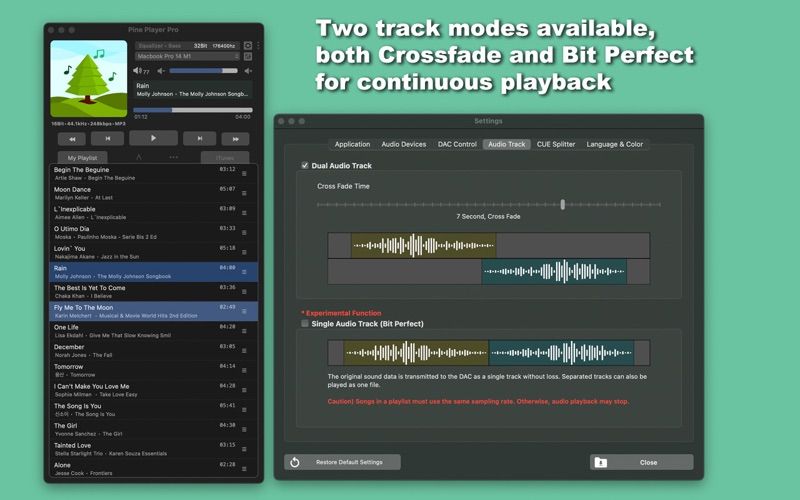Switch to the Application tab
This screenshot has height=500, width=800.
(352, 144)
